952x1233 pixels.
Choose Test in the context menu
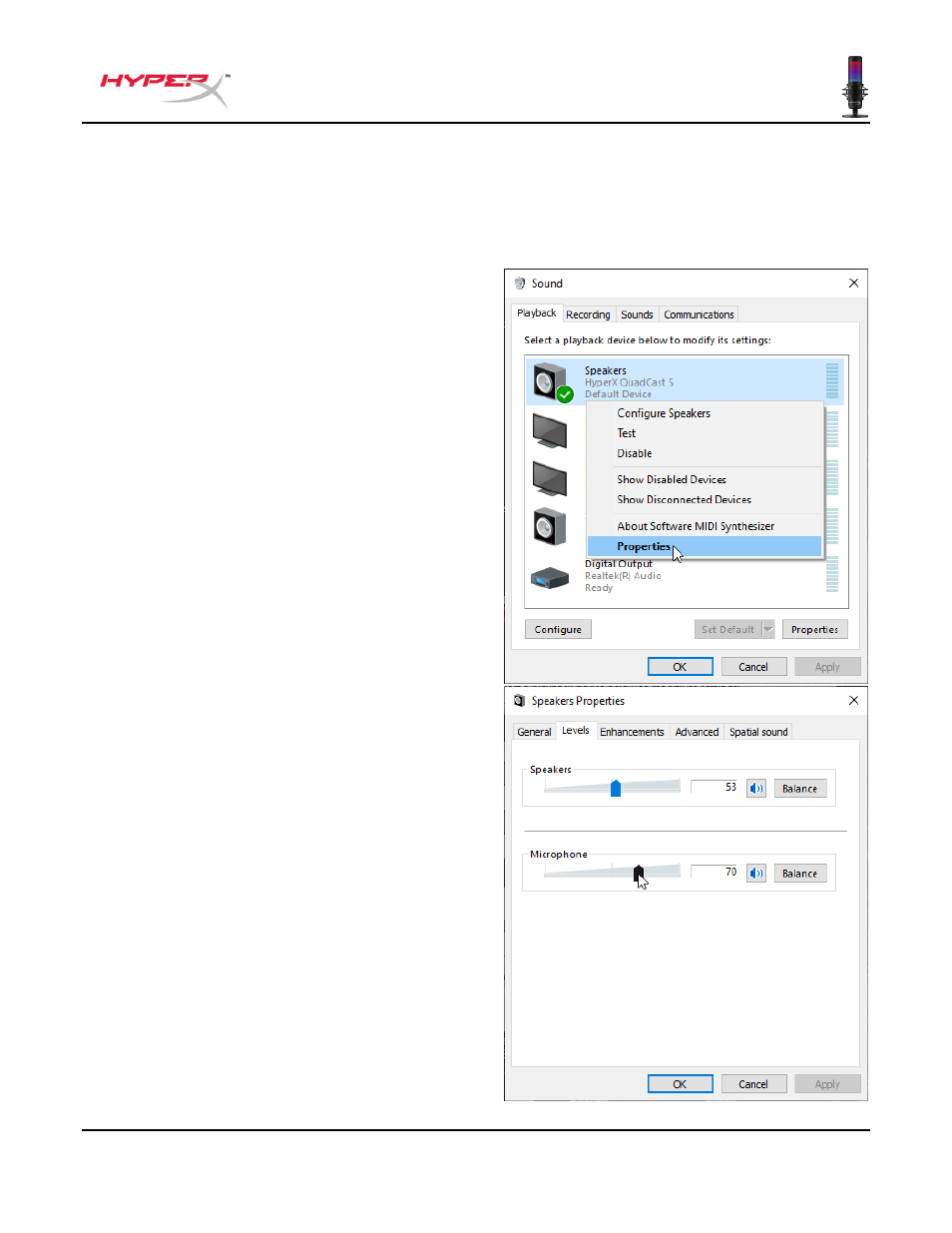(704, 433)
